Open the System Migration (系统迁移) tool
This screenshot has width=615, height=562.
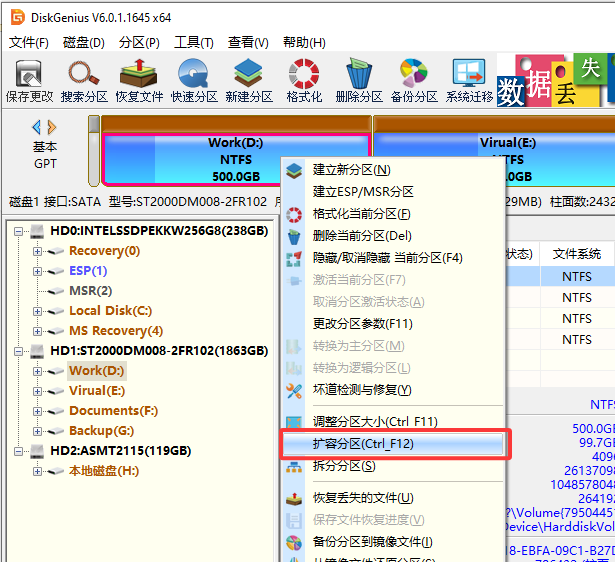pos(469,80)
